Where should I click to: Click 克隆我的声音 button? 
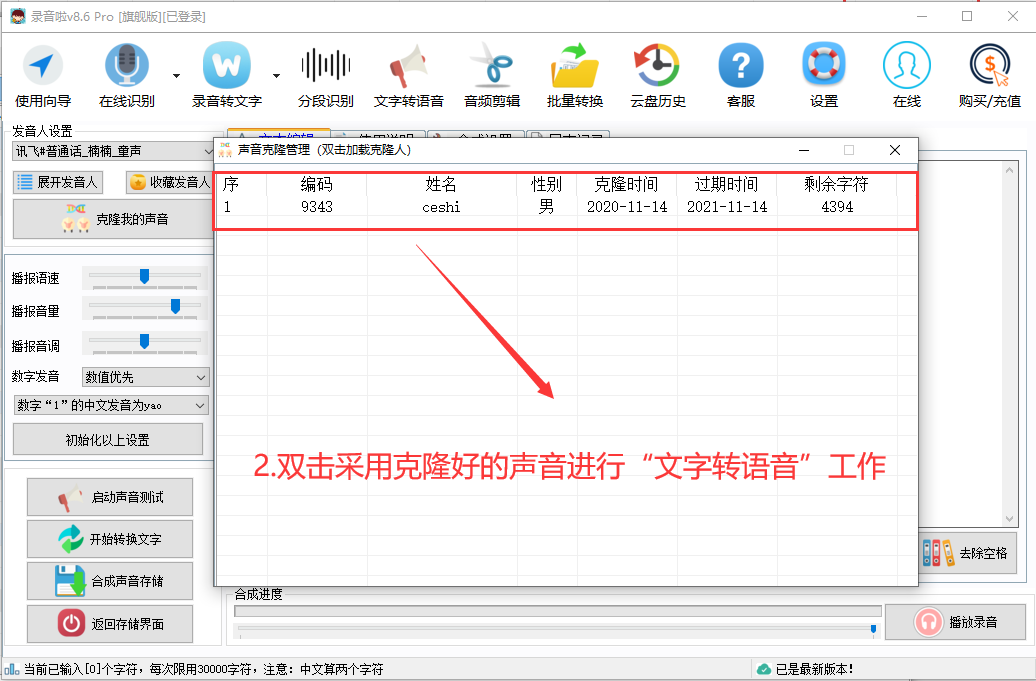[x=114, y=219]
